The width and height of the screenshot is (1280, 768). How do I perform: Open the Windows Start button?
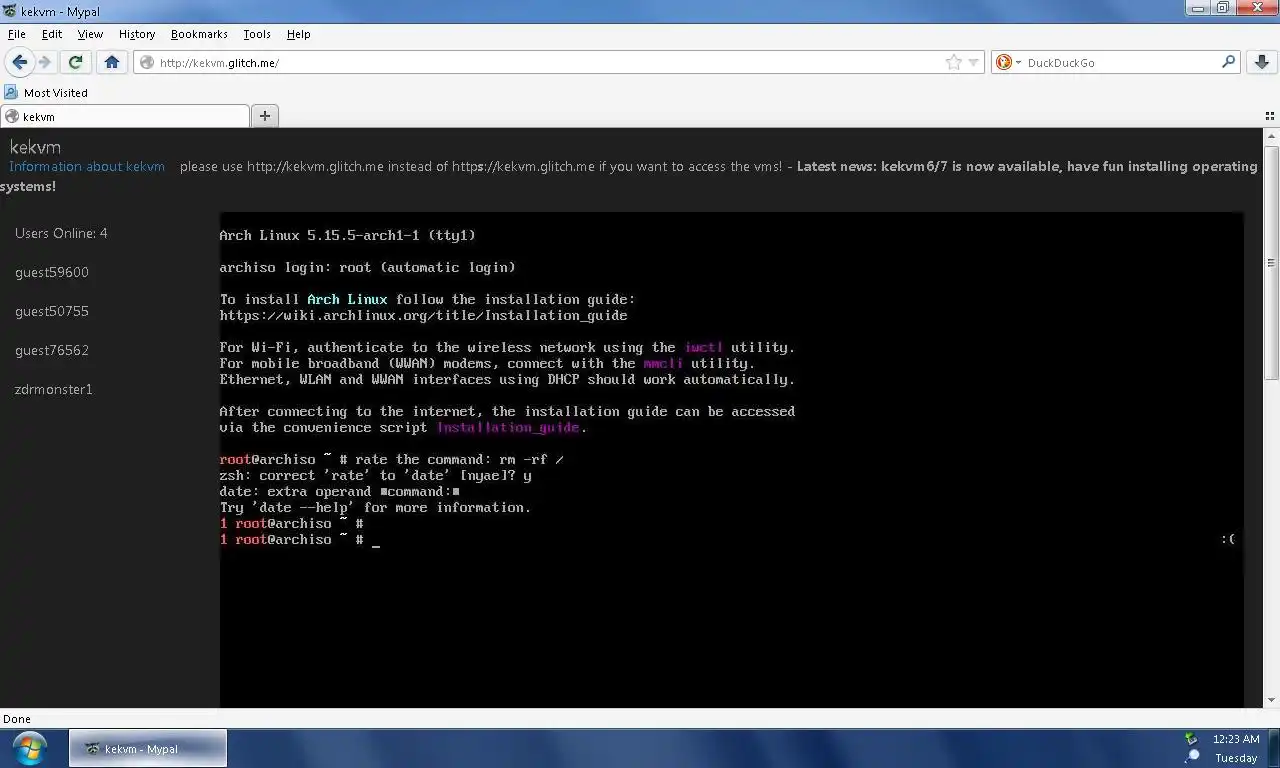[x=29, y=748]
